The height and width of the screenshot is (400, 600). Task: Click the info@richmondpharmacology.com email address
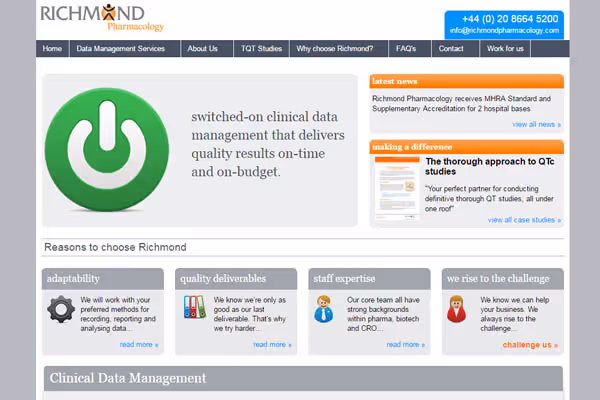(x=504, y=31)
